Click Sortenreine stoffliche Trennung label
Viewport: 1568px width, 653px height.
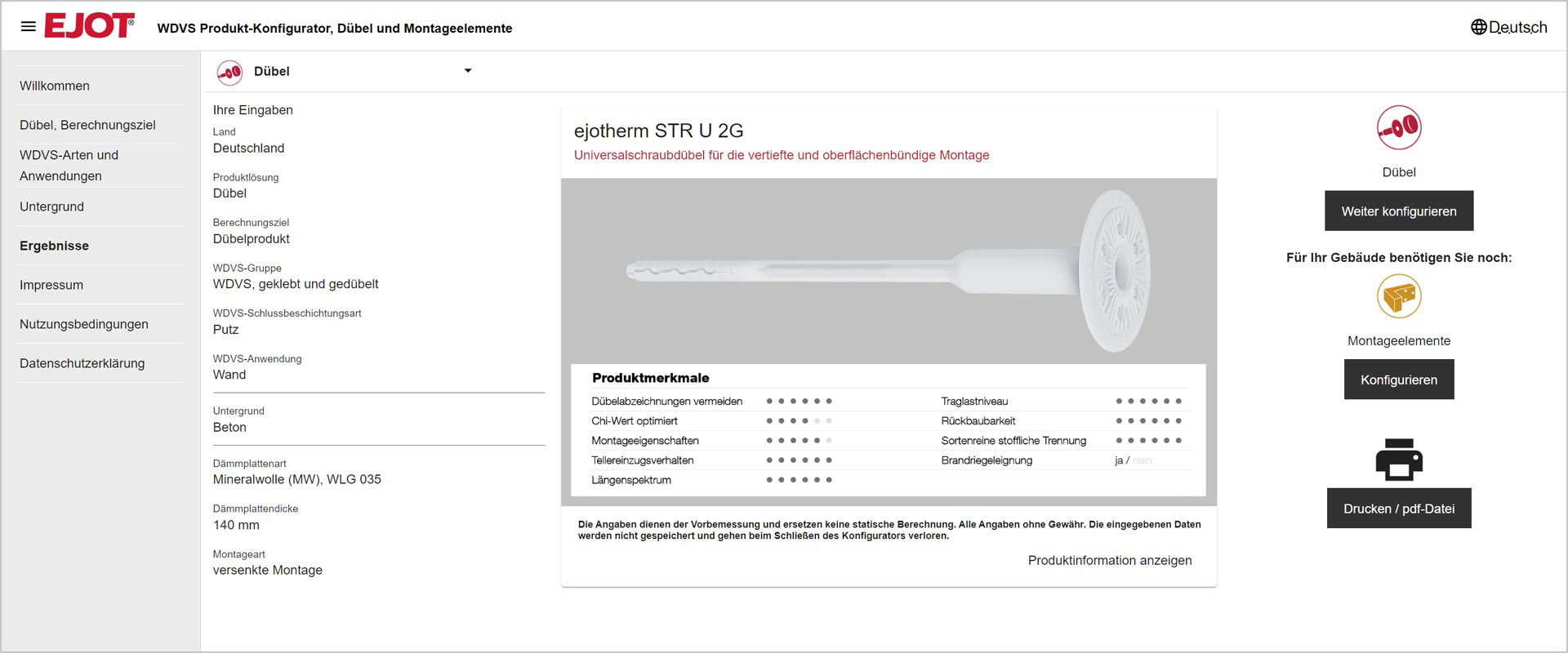click(1013, 441)
